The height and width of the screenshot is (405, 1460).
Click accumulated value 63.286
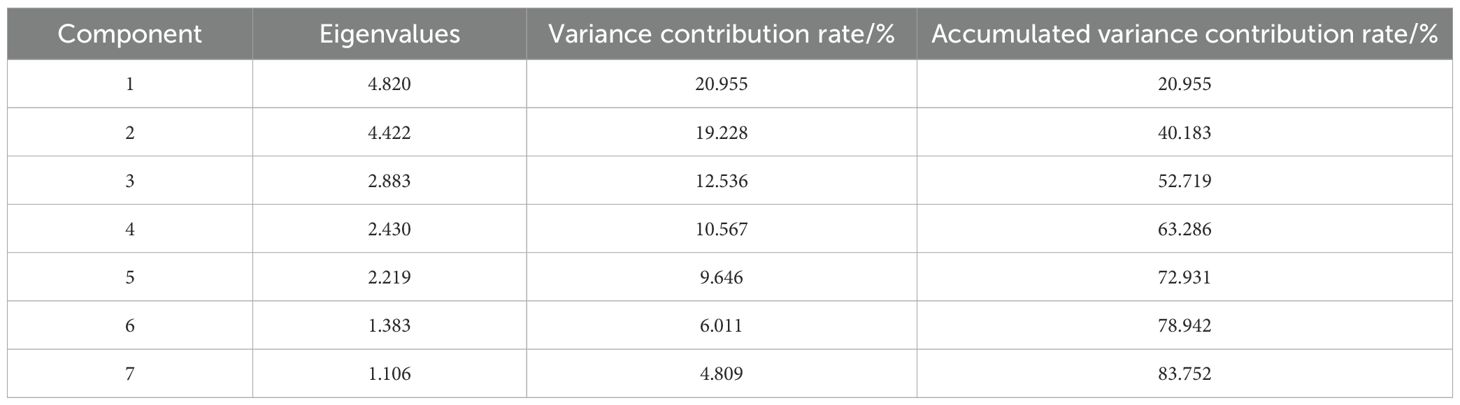pos(1184,228)
